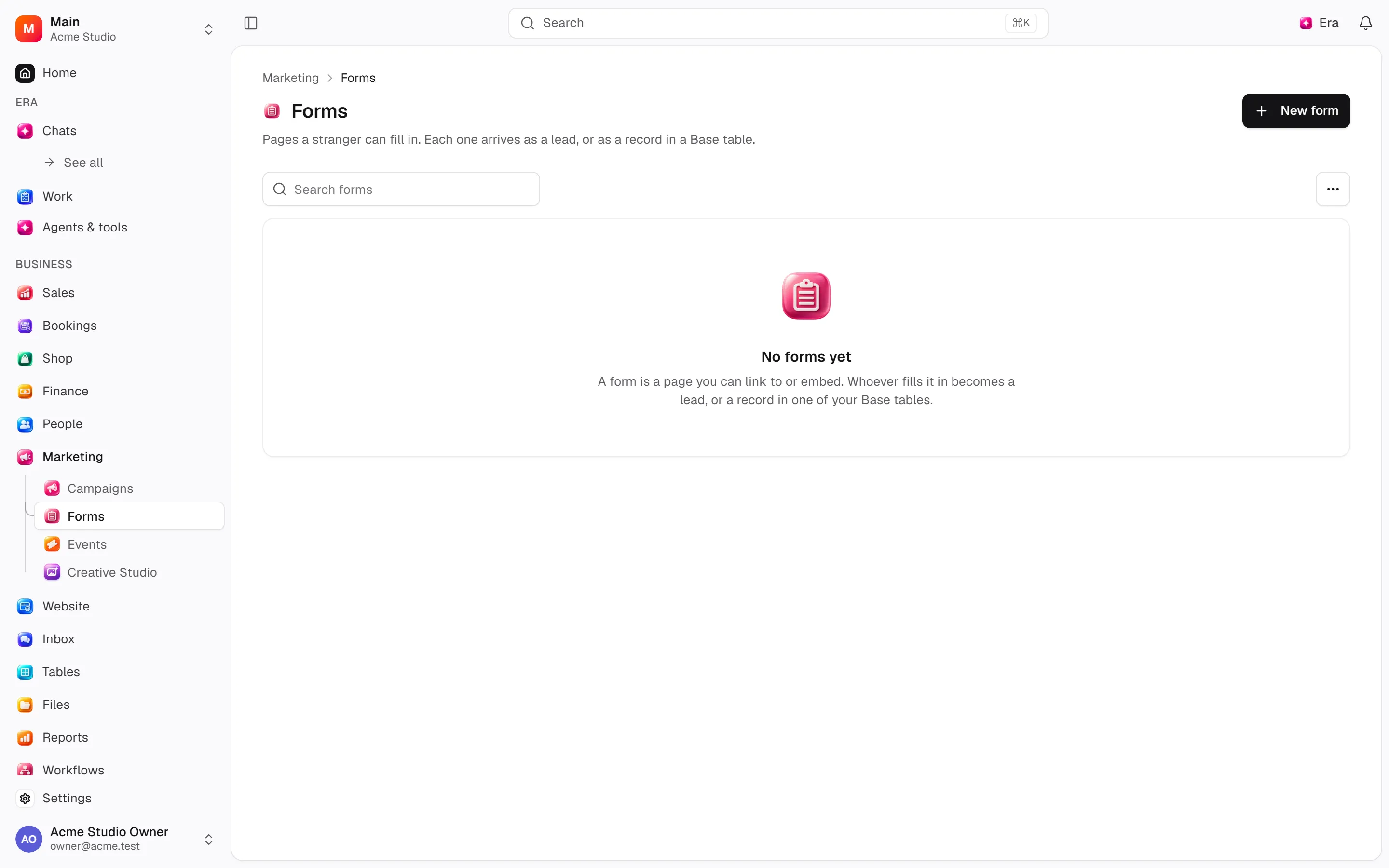
Task: Click the ⌘K shortcut badge
Action: (1021, 23)
